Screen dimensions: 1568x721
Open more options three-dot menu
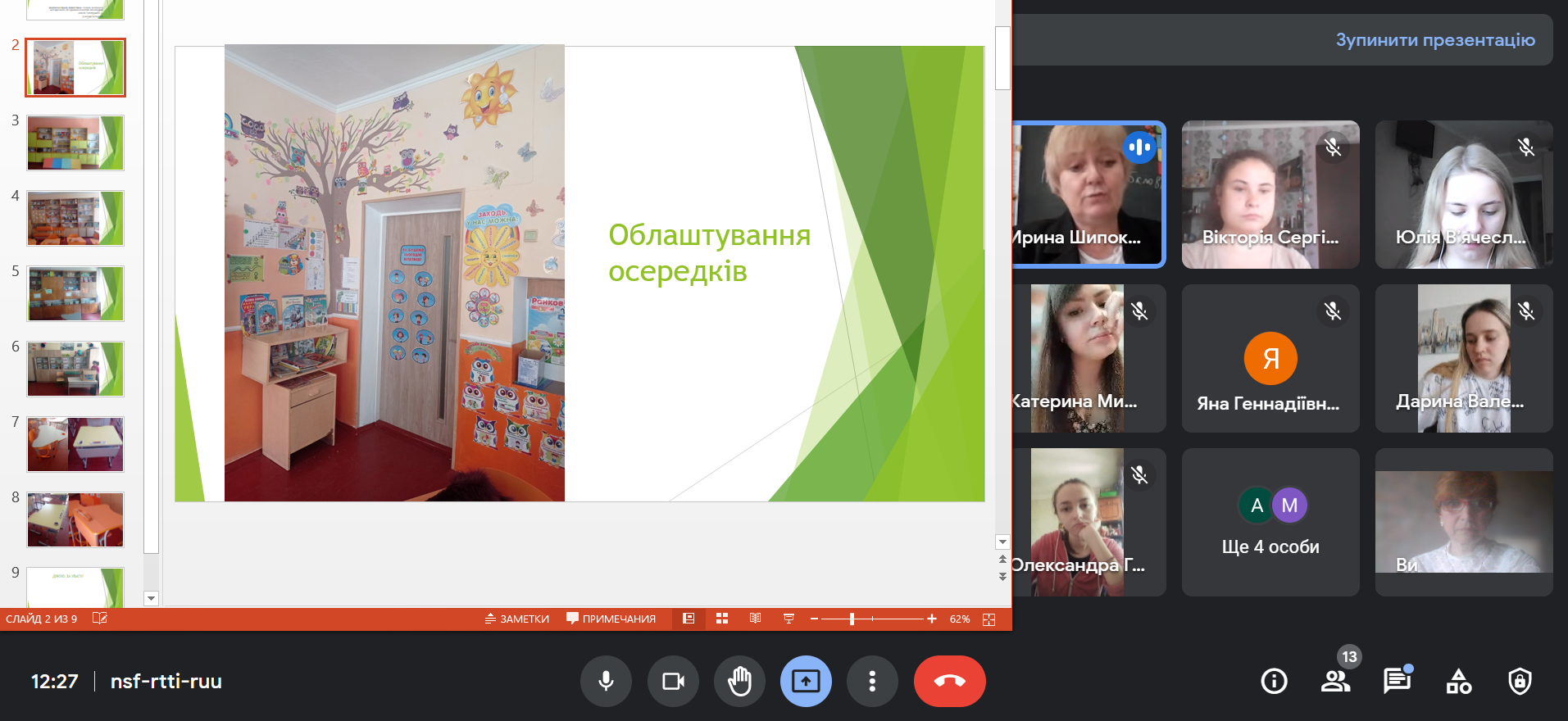pos(872,681)
